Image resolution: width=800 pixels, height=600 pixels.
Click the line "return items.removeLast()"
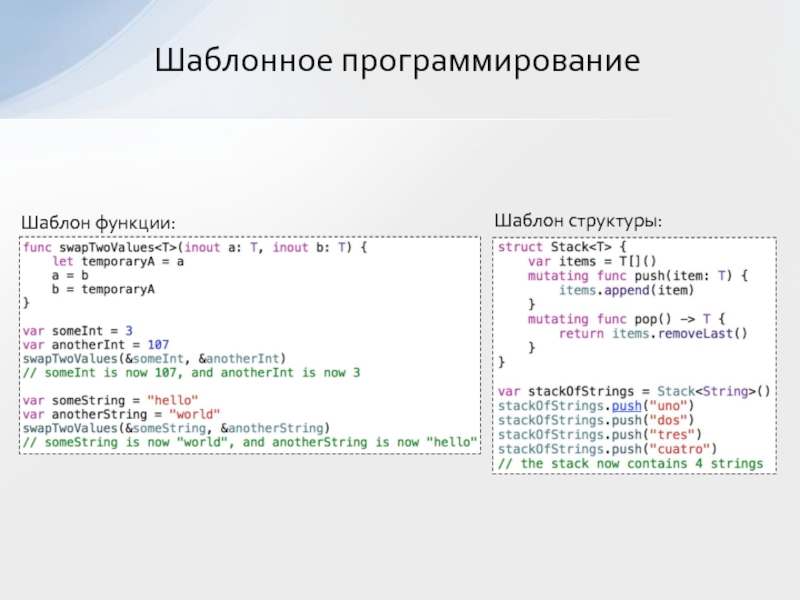[653, 334]
